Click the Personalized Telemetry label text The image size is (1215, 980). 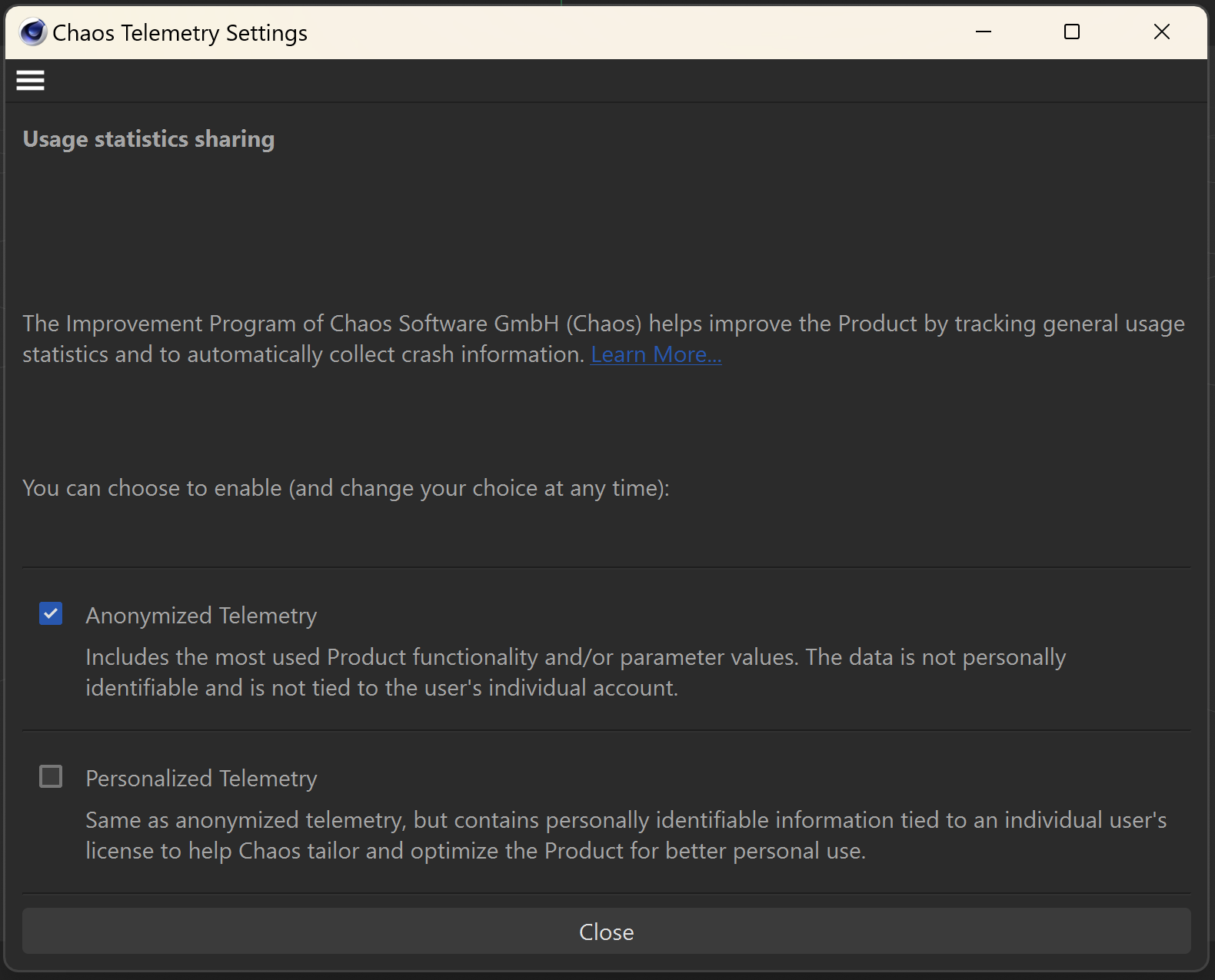click(201, 779)
